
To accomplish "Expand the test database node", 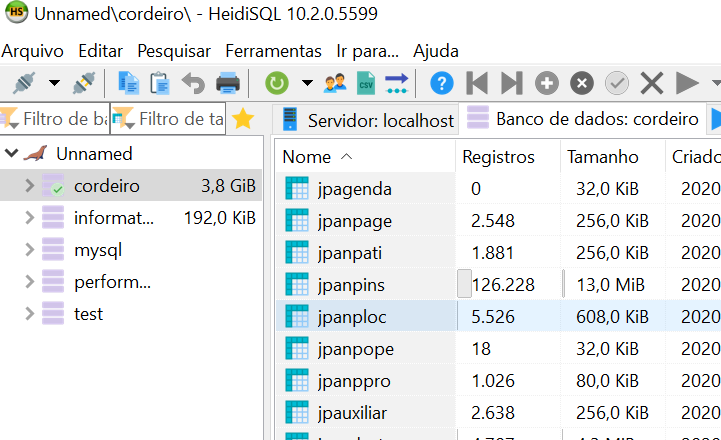I will (29, 314).
